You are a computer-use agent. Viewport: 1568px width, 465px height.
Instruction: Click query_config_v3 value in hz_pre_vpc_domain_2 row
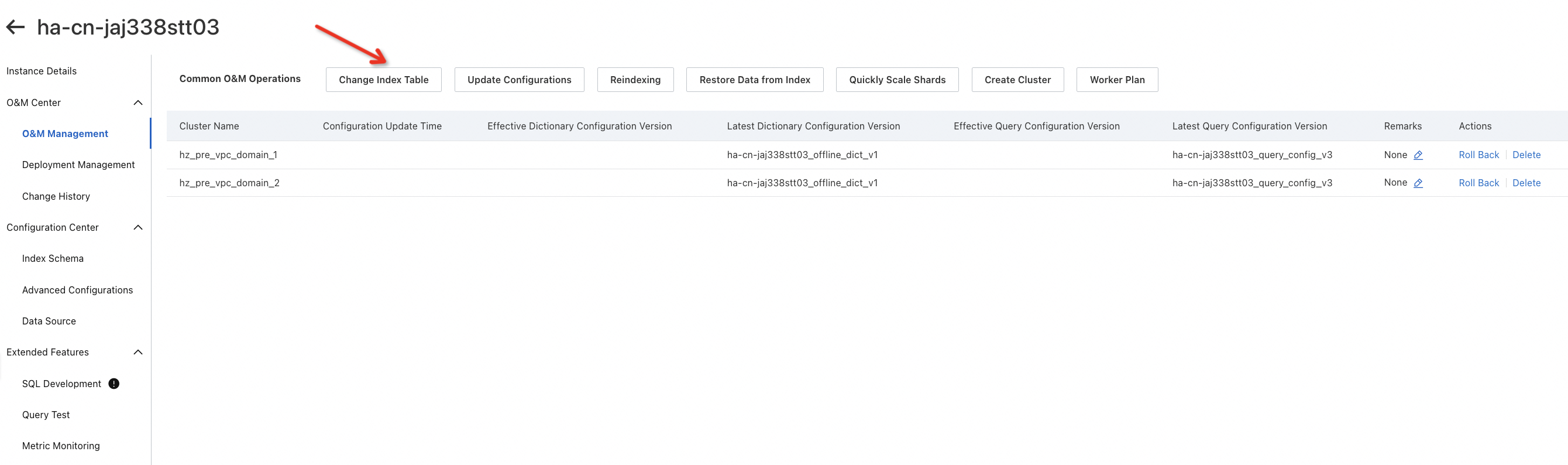pyautogui.click(x=1252, y=183)
